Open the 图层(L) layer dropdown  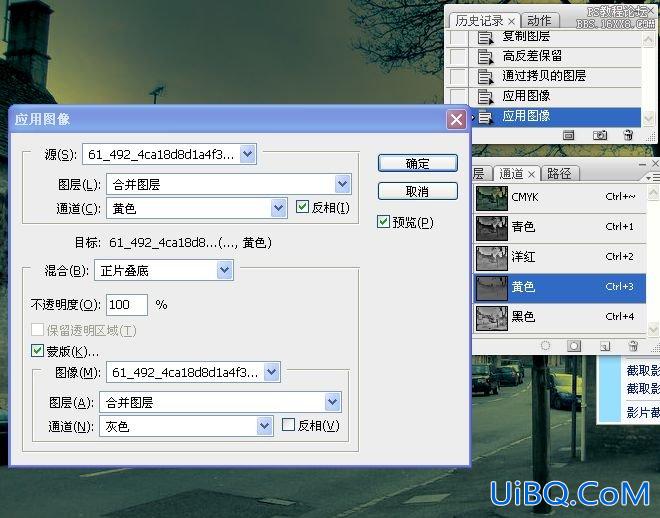coord(229,184)
